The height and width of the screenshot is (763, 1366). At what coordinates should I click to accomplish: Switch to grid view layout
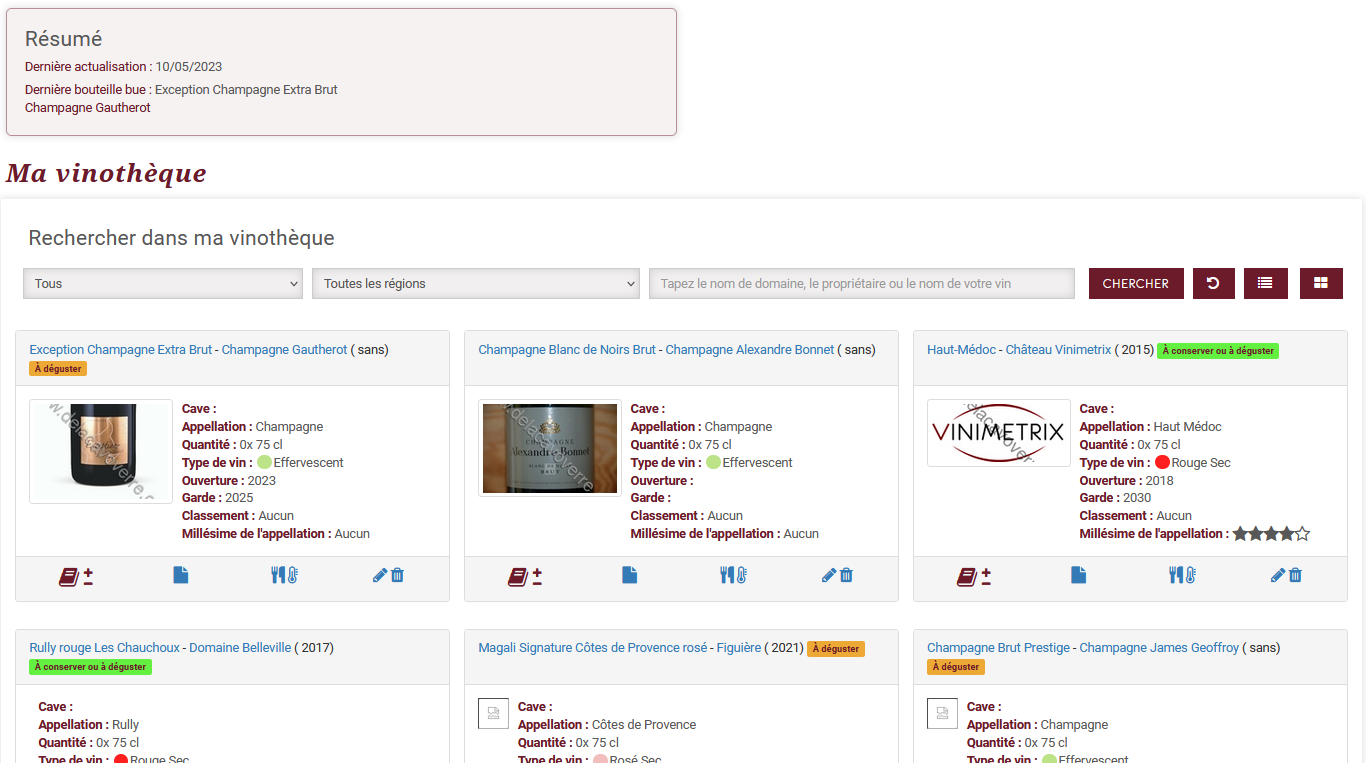pos(1321,283)
